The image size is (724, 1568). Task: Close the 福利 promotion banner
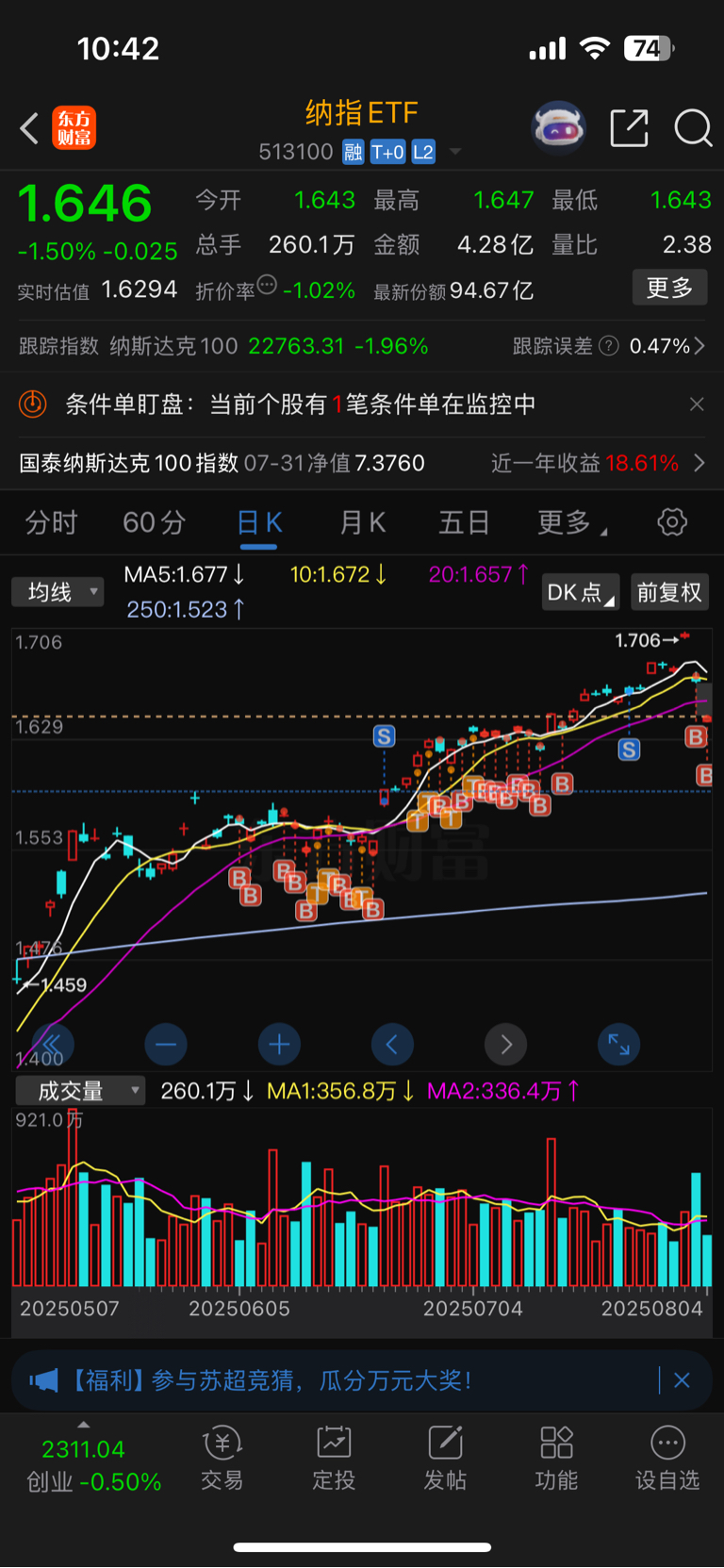(x=683, y=1381)
